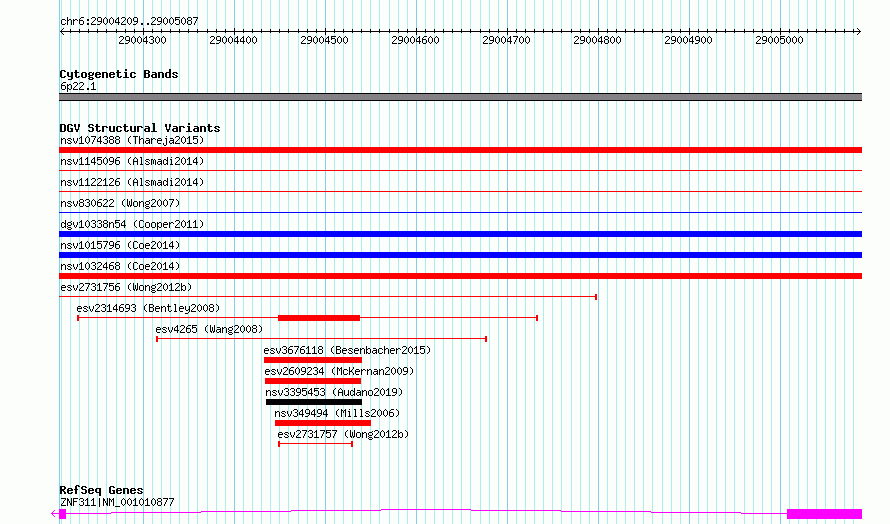890x524 pixels.
Task: Click the magenta ZNF311 exon block at right
Action: (824, 514)
